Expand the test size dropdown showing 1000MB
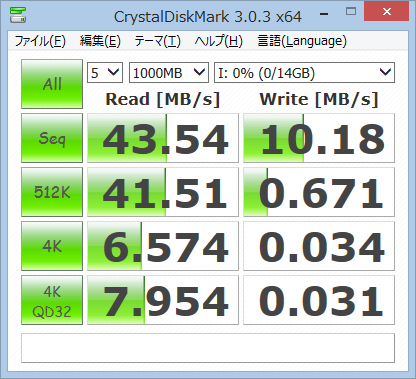Screen dimensions: 416x379 tap(169, 72)
